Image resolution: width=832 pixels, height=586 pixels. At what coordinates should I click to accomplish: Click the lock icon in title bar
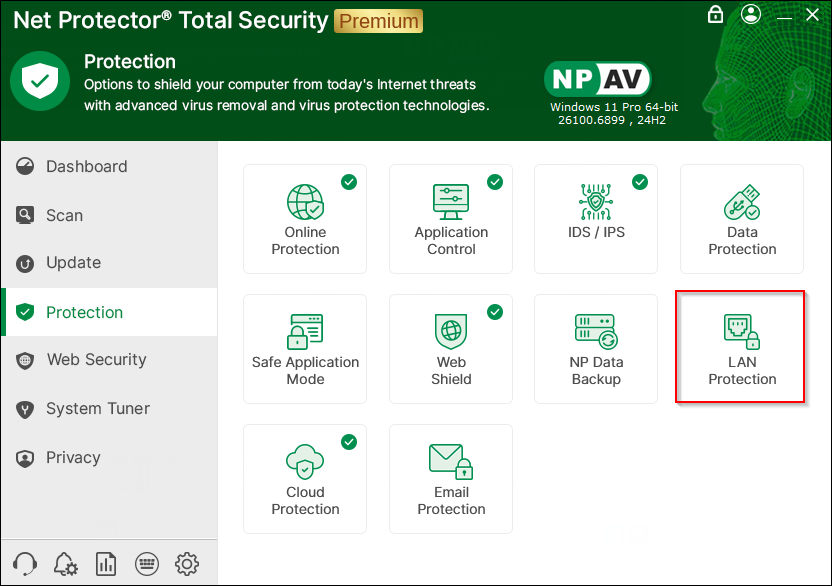pyautogui.click(x=715, y=15)
